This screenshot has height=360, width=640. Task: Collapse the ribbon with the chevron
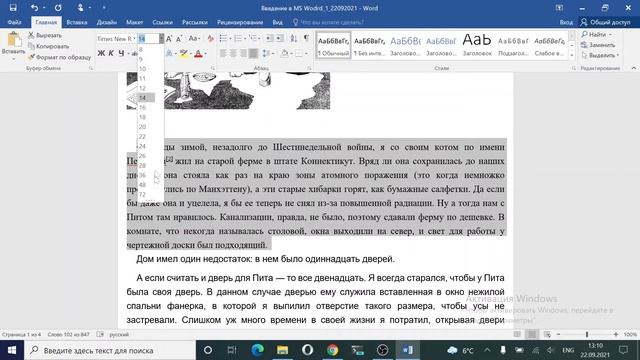pos(633,68)
